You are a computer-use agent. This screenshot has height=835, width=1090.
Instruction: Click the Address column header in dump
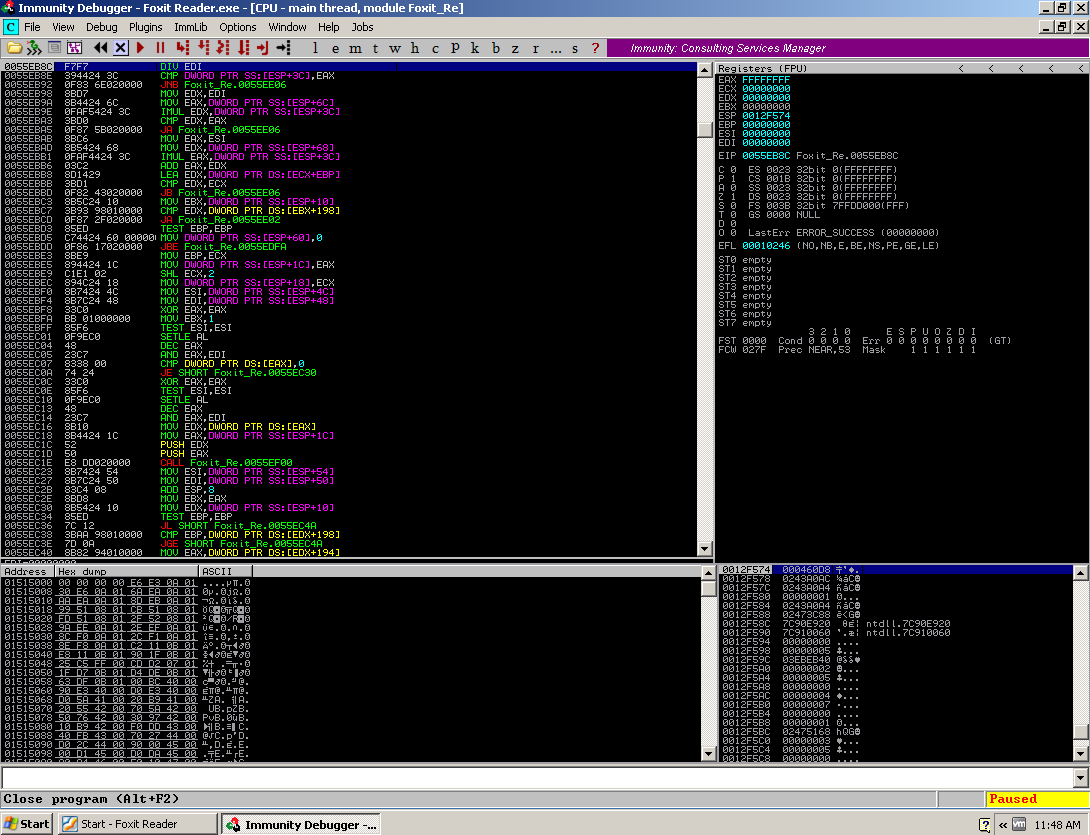28,571
